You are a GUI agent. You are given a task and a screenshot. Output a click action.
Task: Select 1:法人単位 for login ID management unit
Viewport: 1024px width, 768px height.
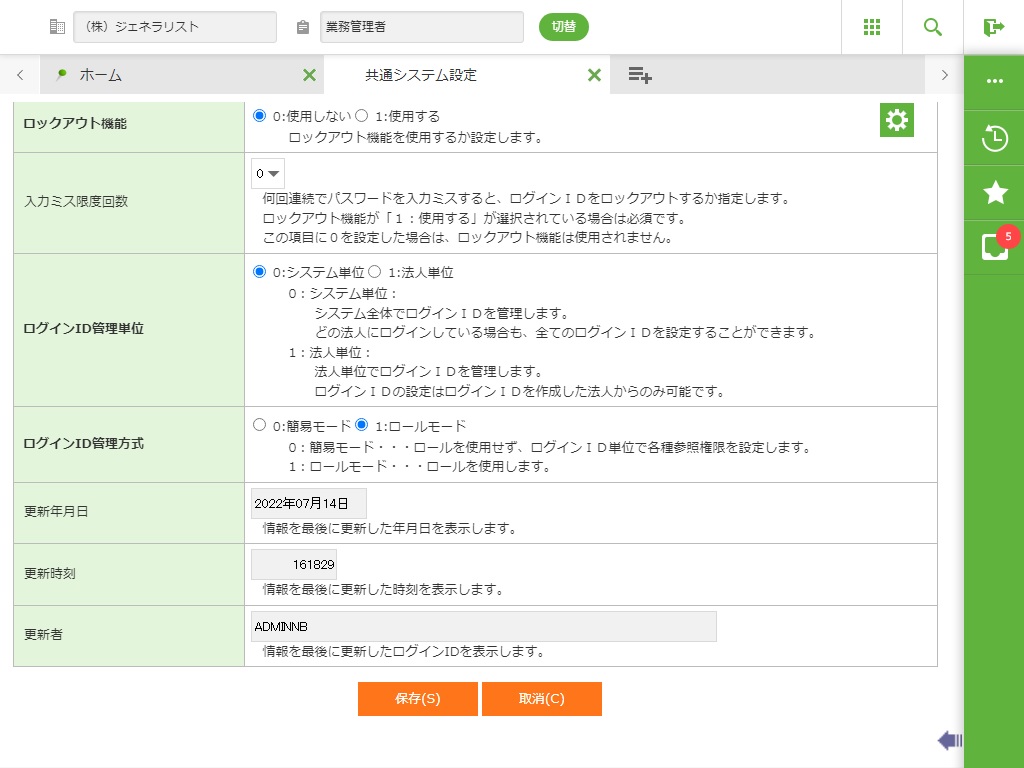tap(375, 272)
